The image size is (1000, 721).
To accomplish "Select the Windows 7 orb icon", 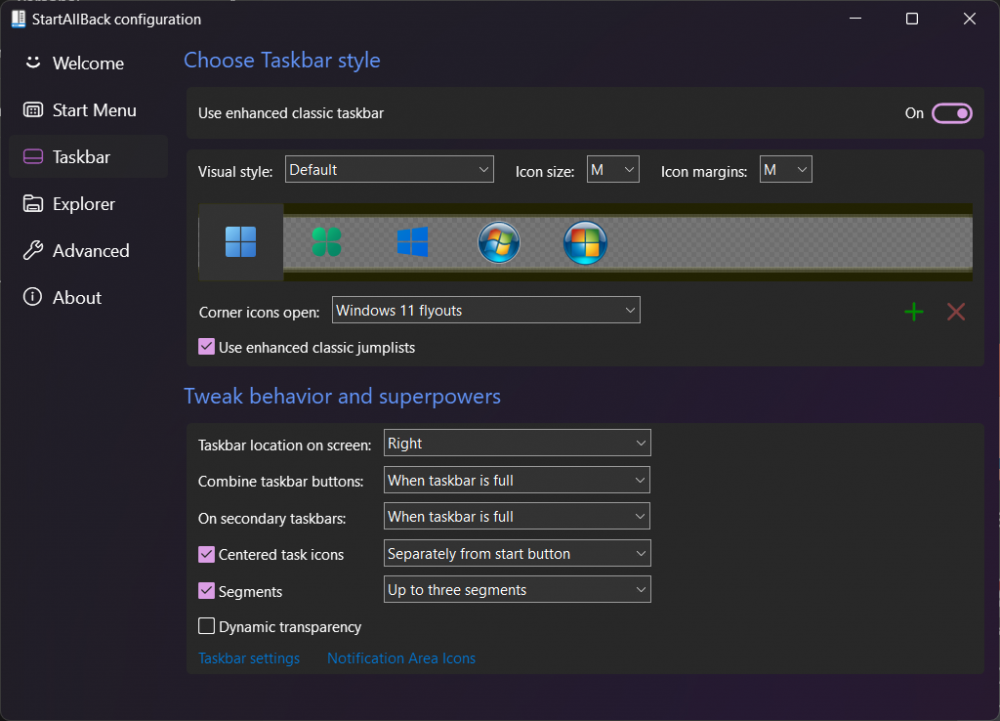I will [498, 242].
